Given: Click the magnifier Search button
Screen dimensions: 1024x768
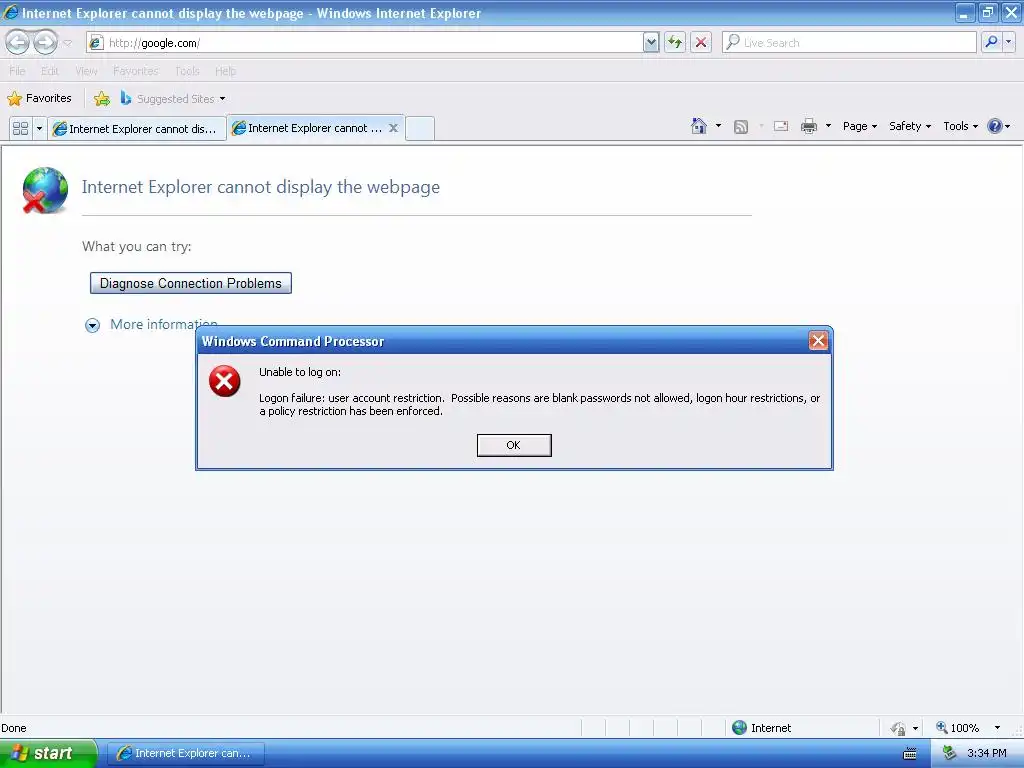Looking at the screenshot, I should click(991, 43).
